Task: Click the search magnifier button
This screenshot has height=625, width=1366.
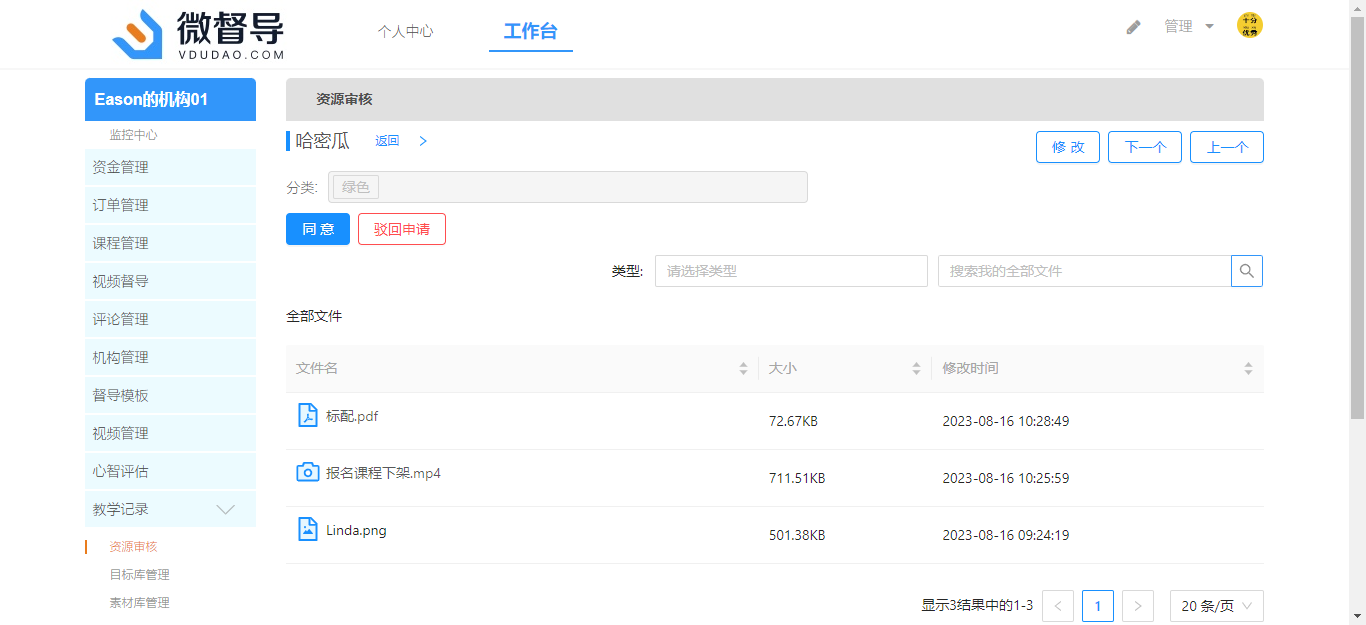Action: [1247, 271]
